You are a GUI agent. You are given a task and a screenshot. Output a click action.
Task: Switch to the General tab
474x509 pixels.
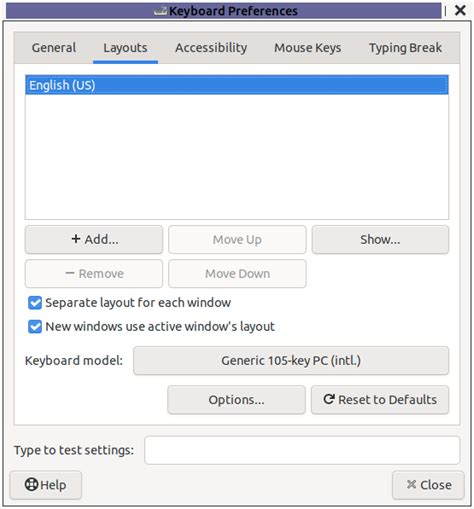coord(54,48)
